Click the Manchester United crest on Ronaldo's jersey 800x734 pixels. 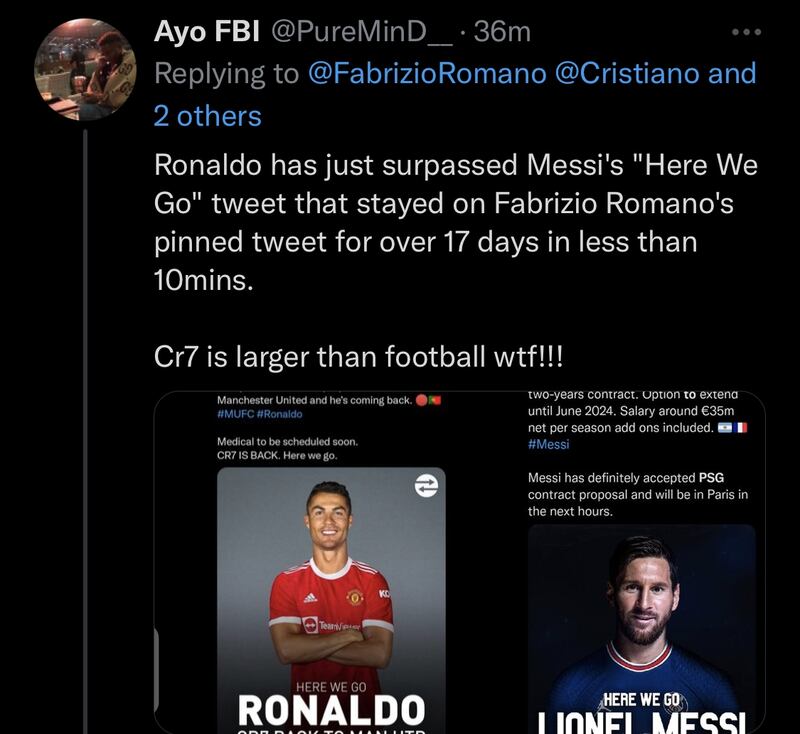point(354,597)
